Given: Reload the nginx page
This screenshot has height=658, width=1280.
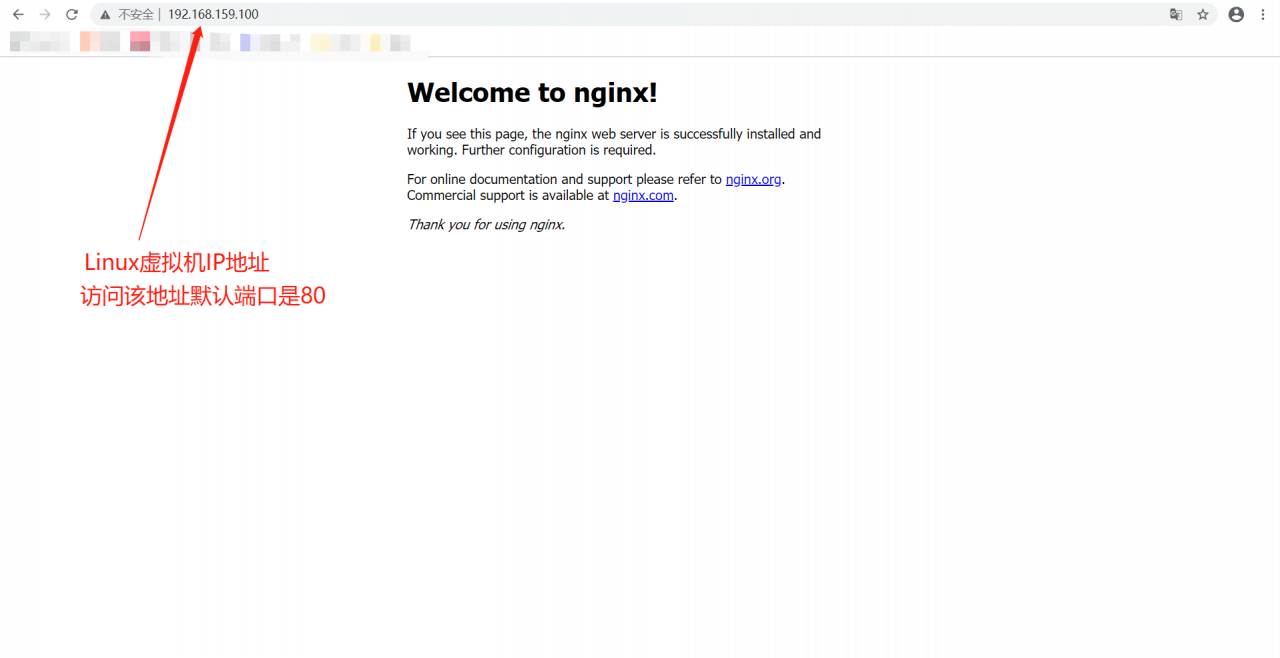Looking at the screenshot, I should point(72,15).
